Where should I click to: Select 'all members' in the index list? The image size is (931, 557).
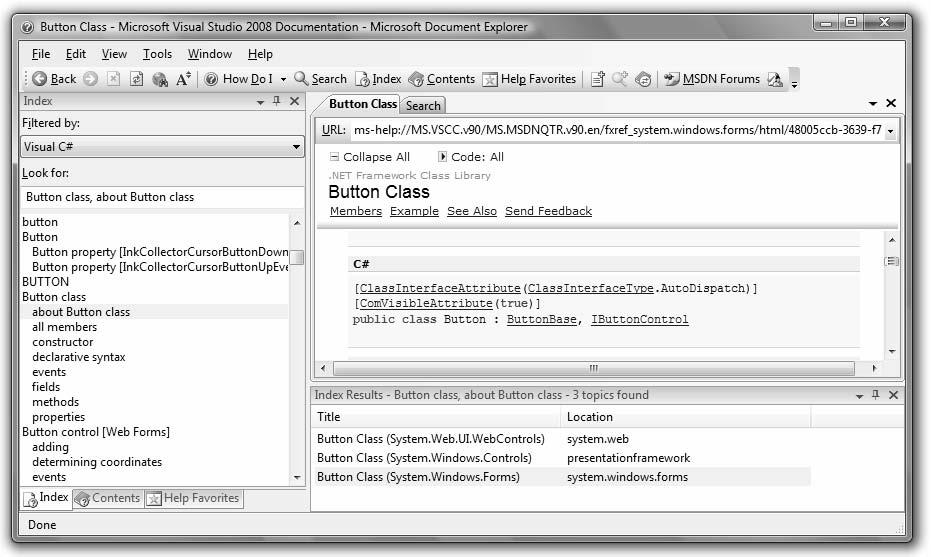tap(64, 327)
